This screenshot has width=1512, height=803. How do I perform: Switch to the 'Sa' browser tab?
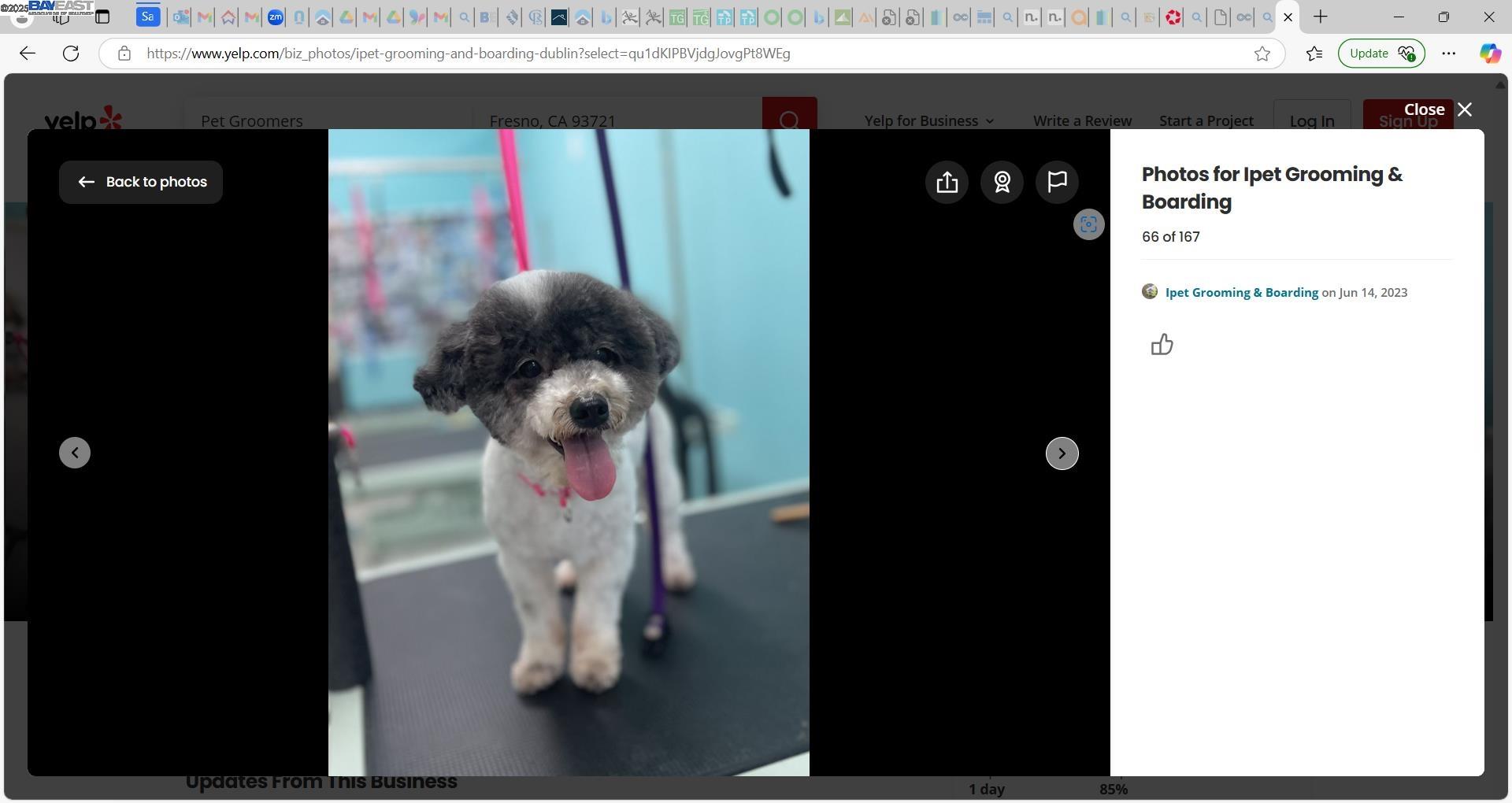coord(148,17)
